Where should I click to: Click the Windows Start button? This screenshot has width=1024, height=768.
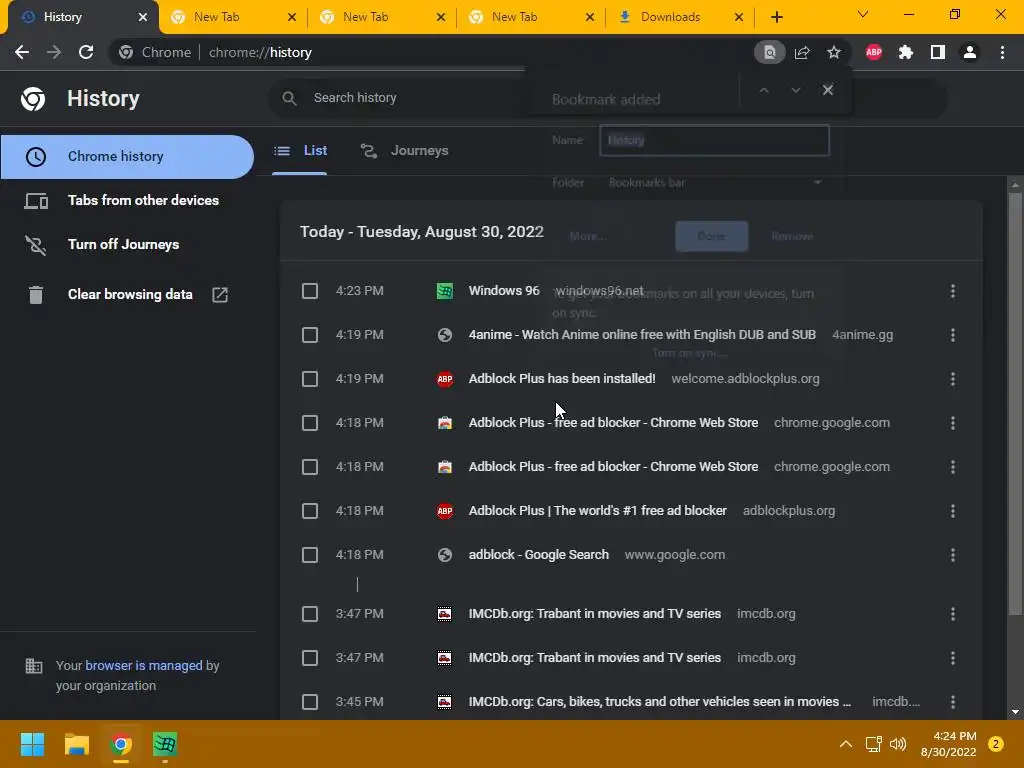click(x=32, y=744)
